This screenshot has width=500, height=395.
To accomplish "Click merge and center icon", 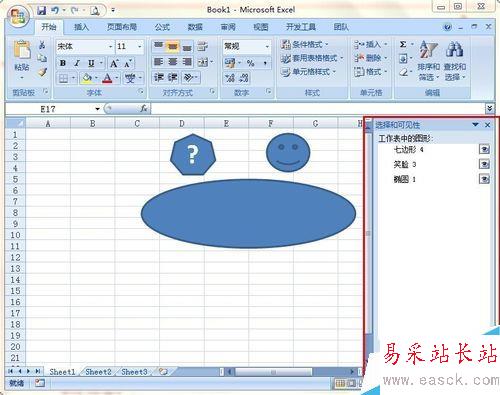I will point(203,62).
